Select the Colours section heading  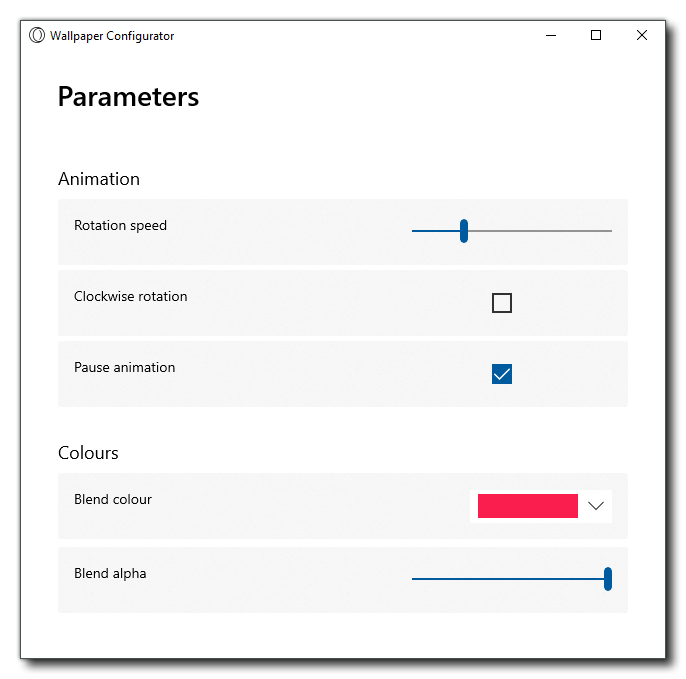[x=88, y=453]
